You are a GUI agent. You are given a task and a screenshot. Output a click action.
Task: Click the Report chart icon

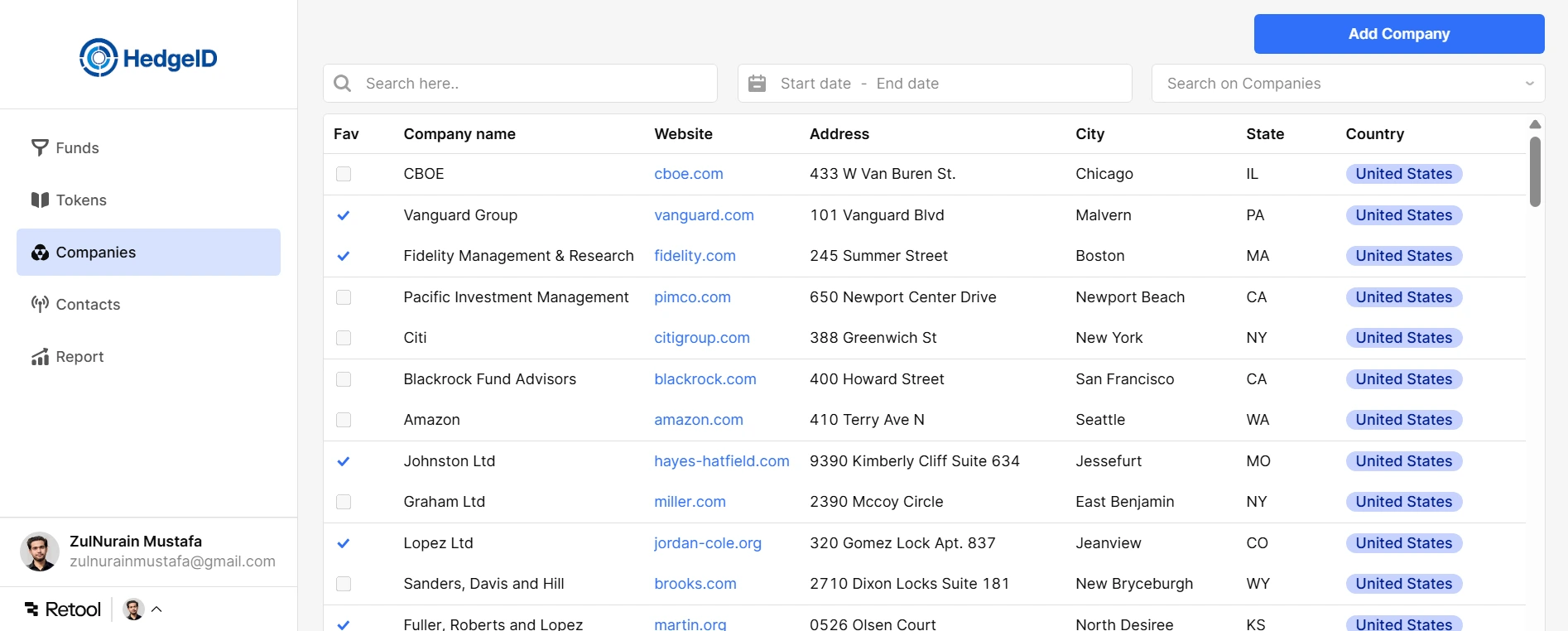coord(40,357)
